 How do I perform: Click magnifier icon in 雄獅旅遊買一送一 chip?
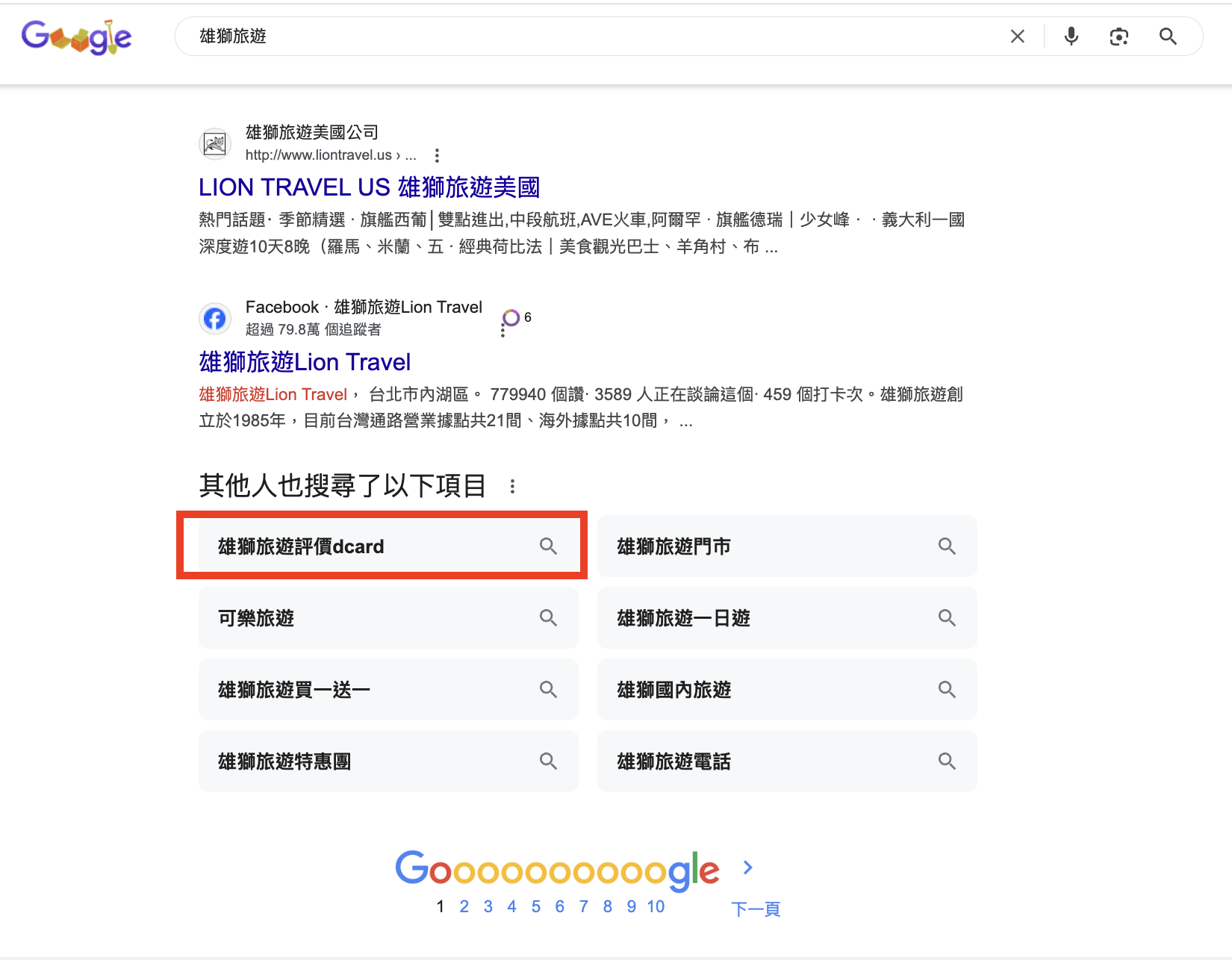point(548,690)
